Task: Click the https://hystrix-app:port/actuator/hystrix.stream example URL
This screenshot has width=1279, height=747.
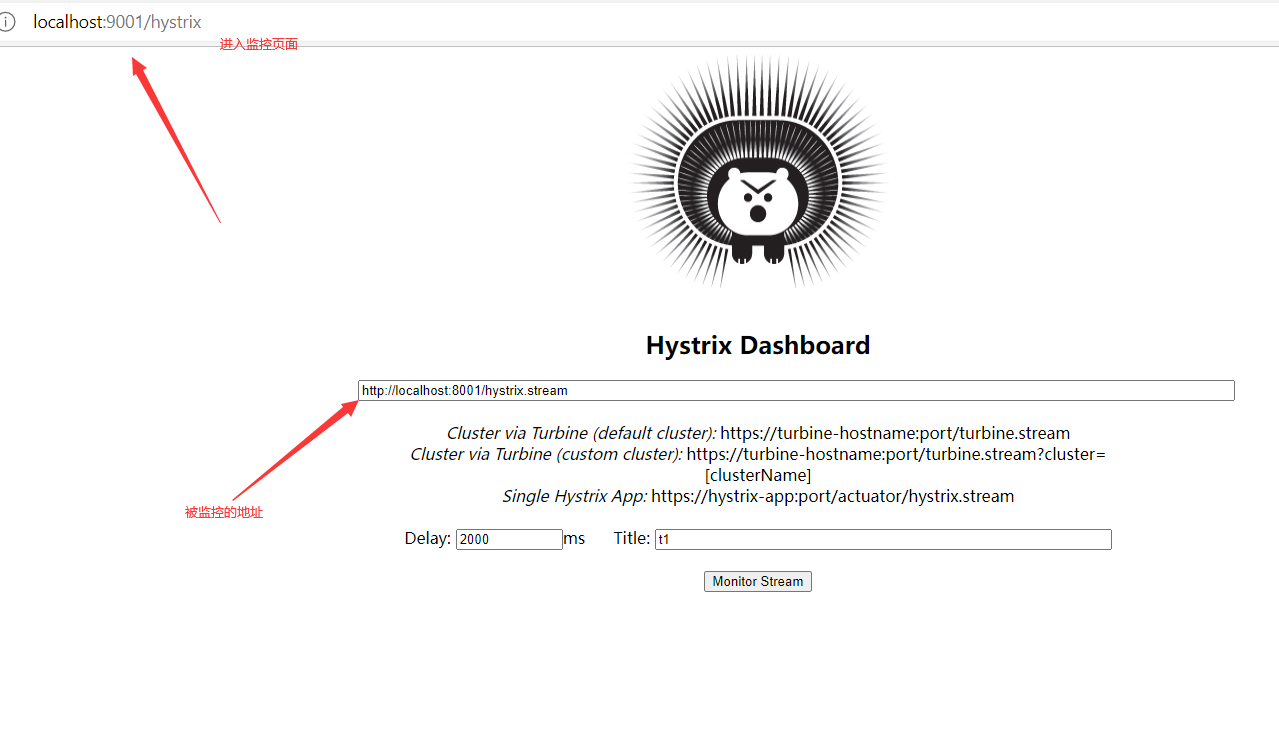Action: click(x=833, y=496)
